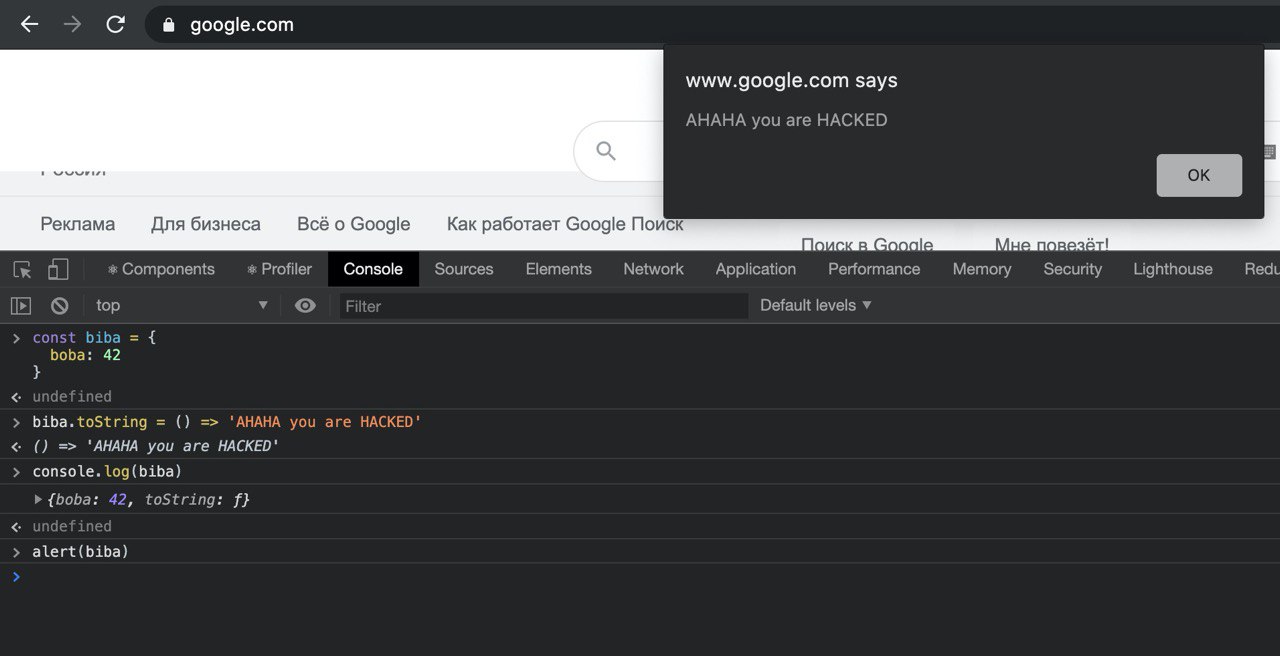This screenshot has width=1280, height=656.
Task: Open the Performance tab
Action: point(874,269)
